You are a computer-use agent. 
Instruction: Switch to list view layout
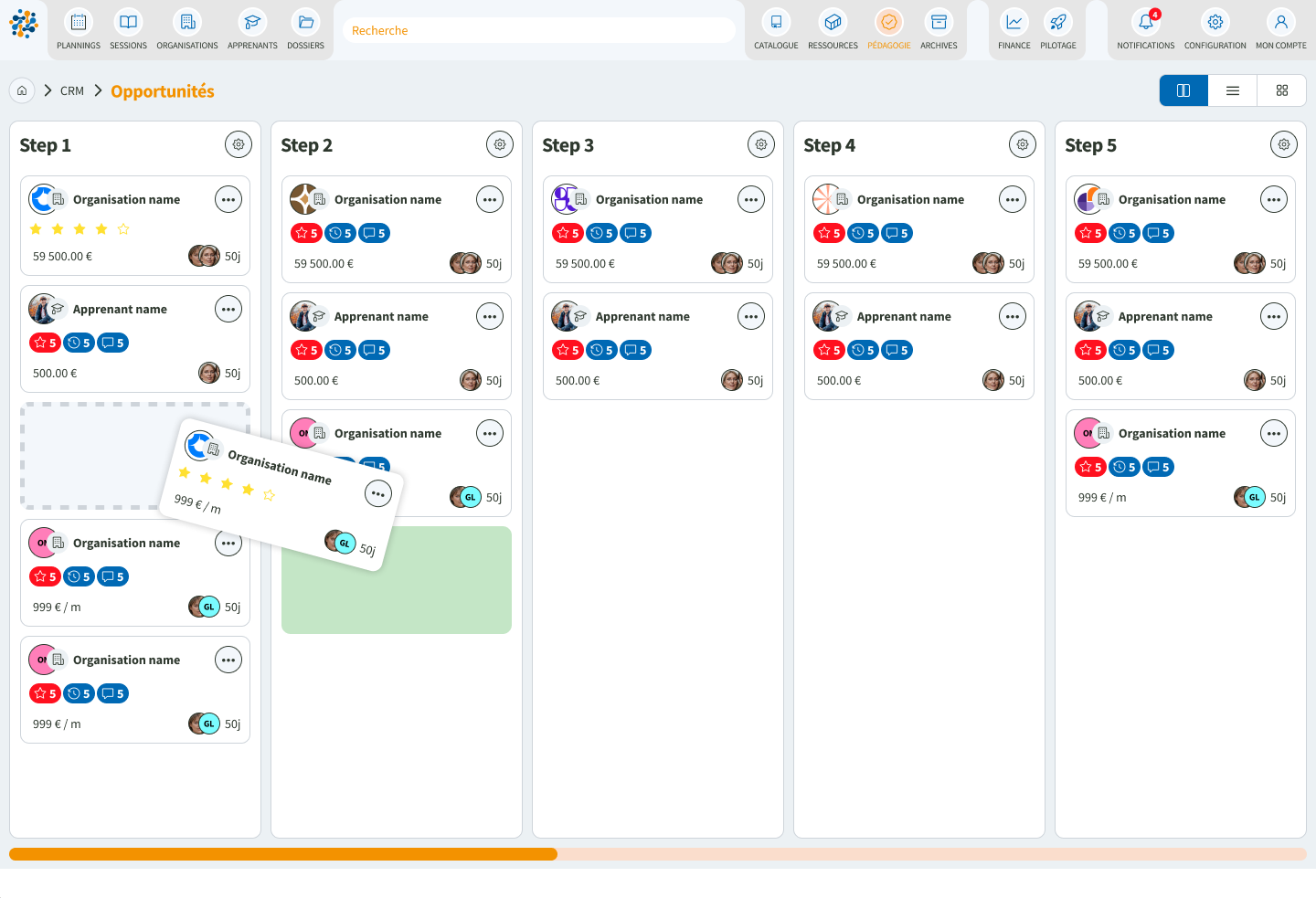point(1233,90)
